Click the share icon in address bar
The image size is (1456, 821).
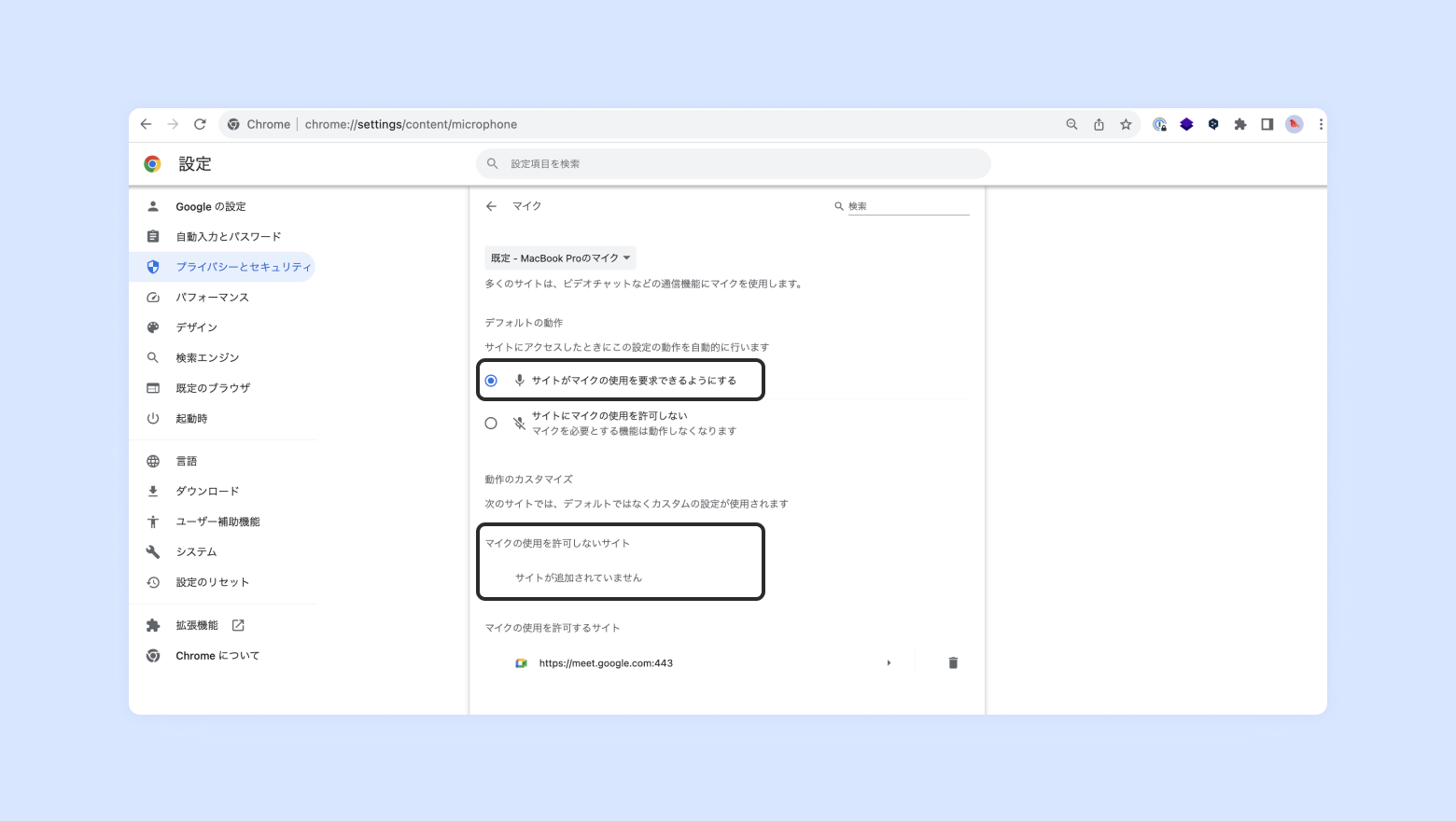point(1099,124)
